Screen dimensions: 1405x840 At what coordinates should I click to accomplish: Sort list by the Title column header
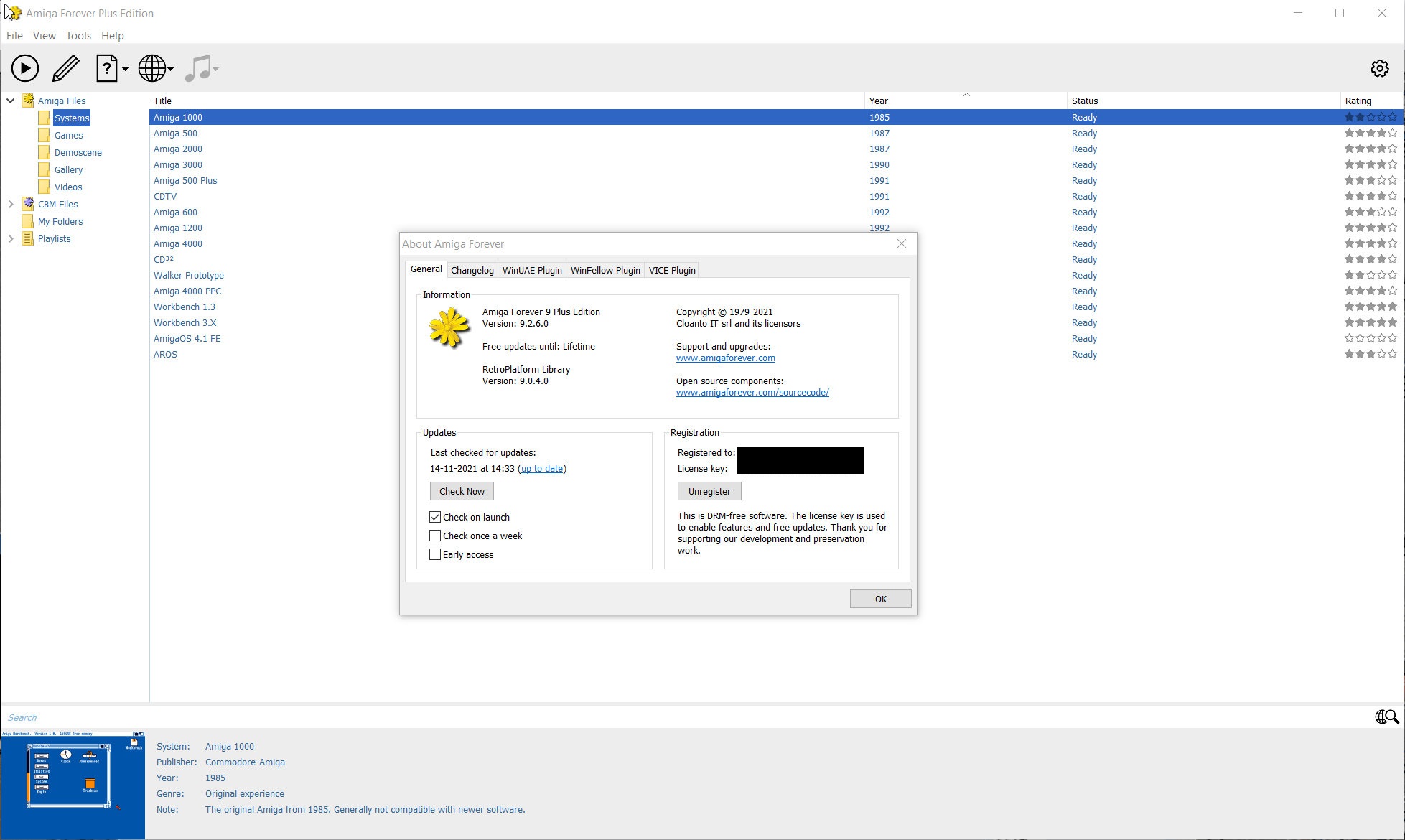[x=507, y=101]
